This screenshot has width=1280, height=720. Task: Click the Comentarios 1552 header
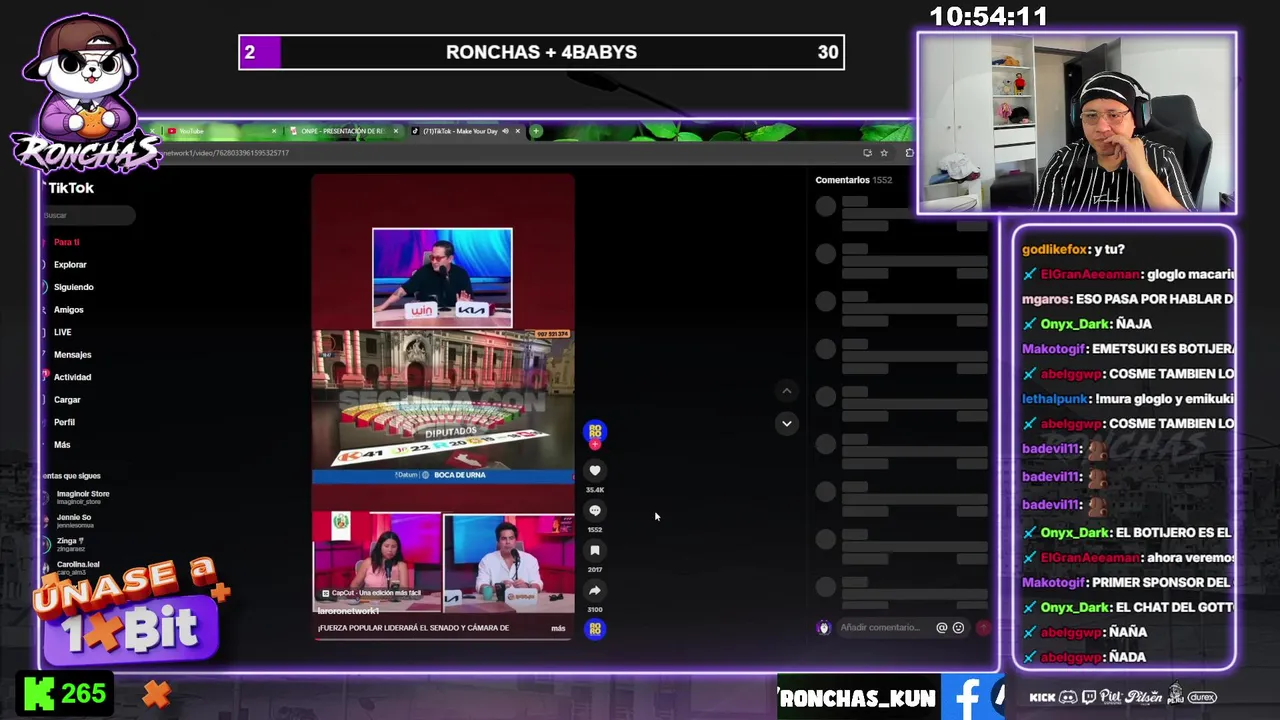pos(853,180)
